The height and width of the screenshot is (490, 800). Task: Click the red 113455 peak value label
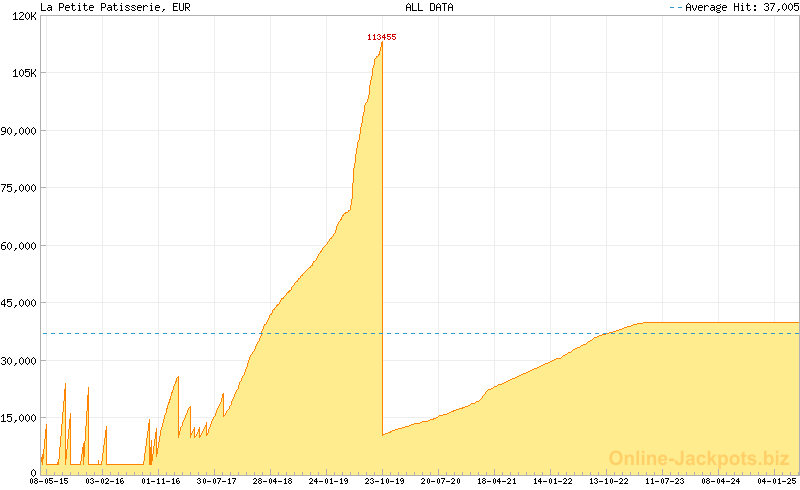point(381,37)
